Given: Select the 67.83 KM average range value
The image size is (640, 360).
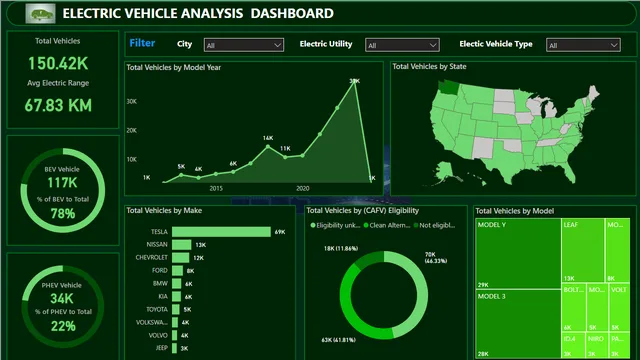Looking at the screenshot, I should tap(58, 105).
